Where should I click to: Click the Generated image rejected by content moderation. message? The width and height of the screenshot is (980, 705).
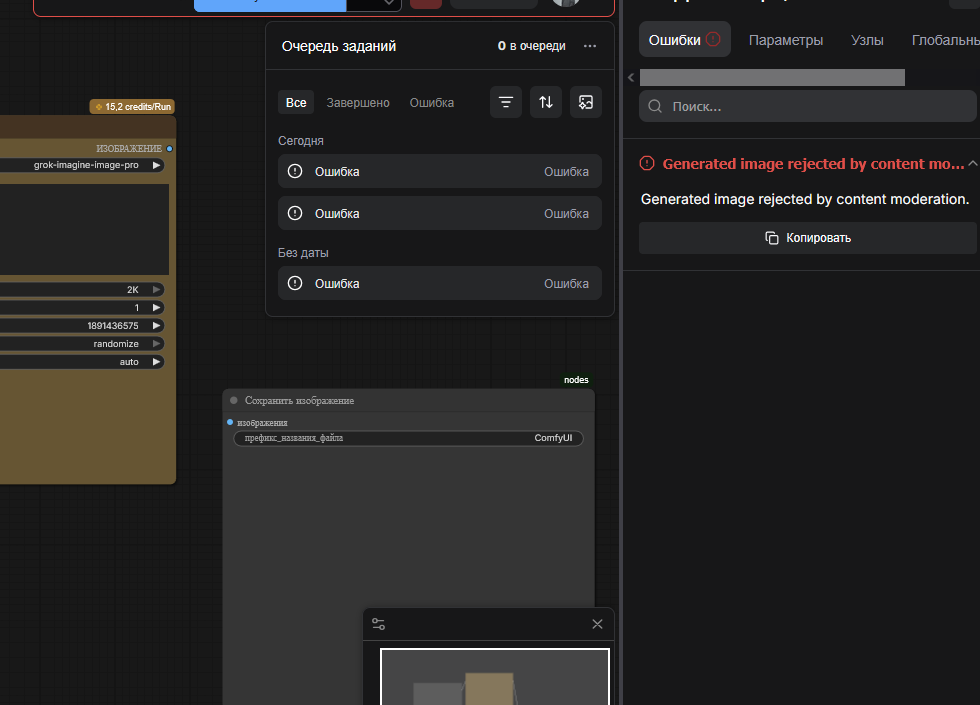[805, 199]
